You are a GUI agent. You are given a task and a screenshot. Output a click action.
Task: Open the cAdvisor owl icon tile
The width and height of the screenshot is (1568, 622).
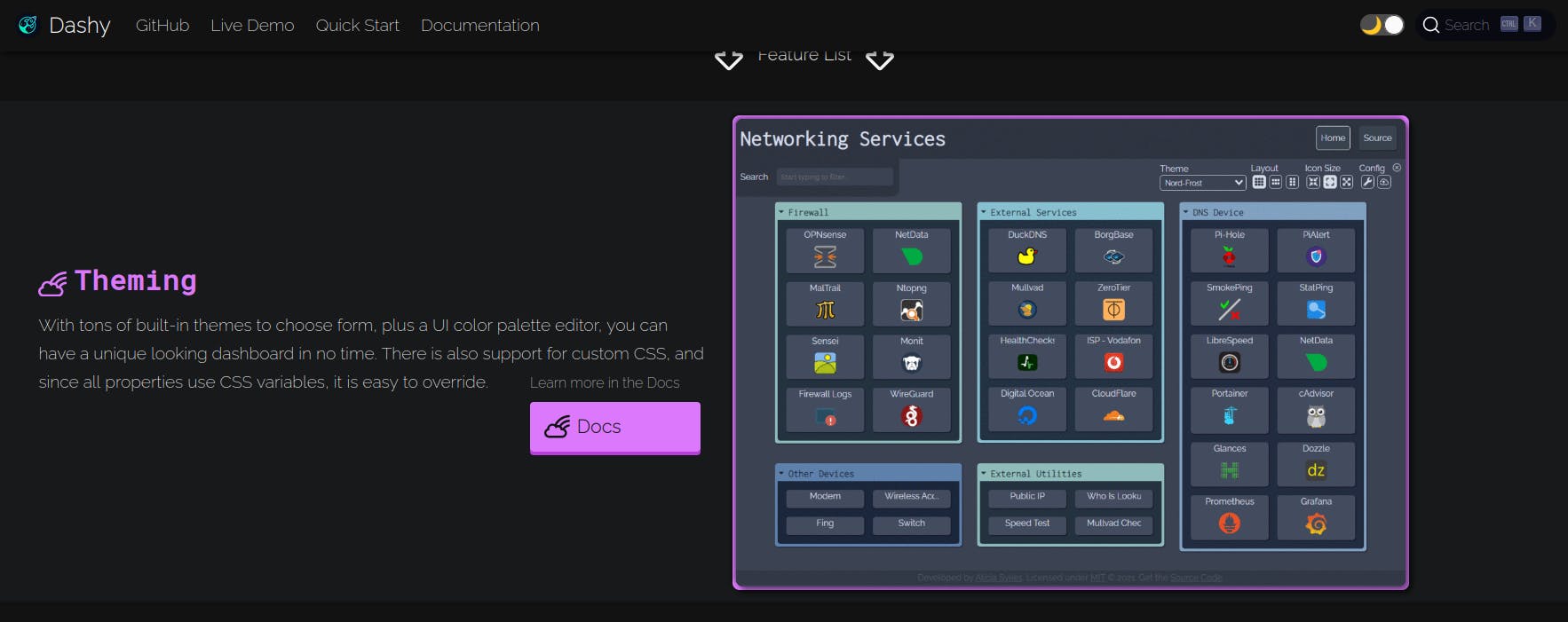click(1316, 416)
